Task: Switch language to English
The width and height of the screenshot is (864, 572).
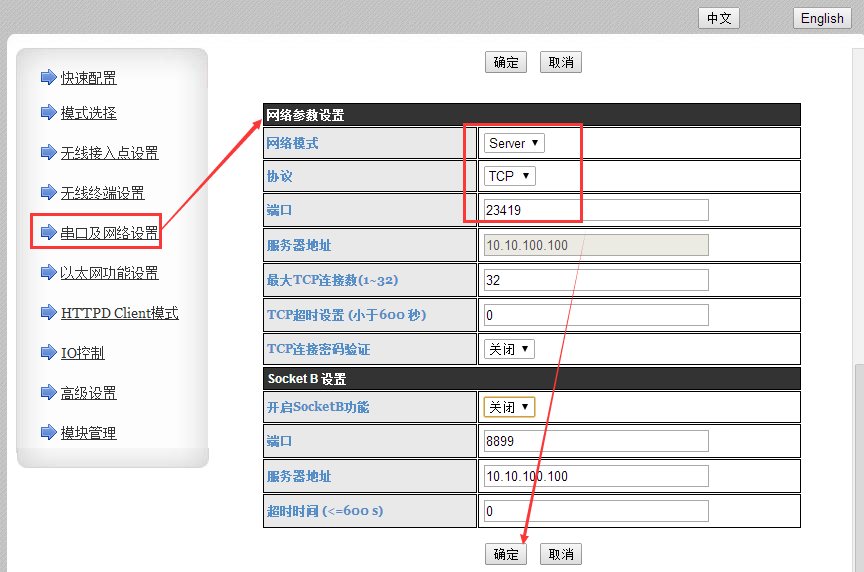Action: [x=822, y=18]
